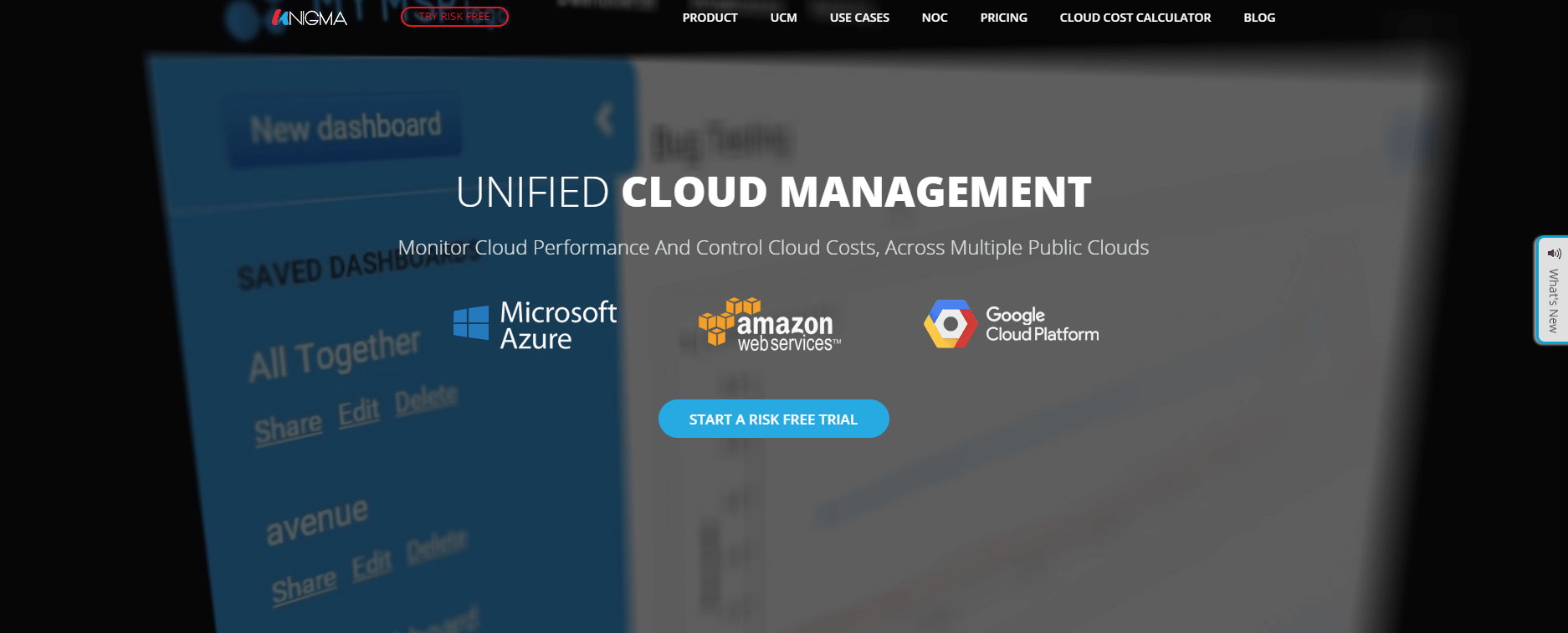This screenshot has height=633, width=1568.
Task: Click the speaker icon on What's New tab
Action: [x=1554, y=253]
